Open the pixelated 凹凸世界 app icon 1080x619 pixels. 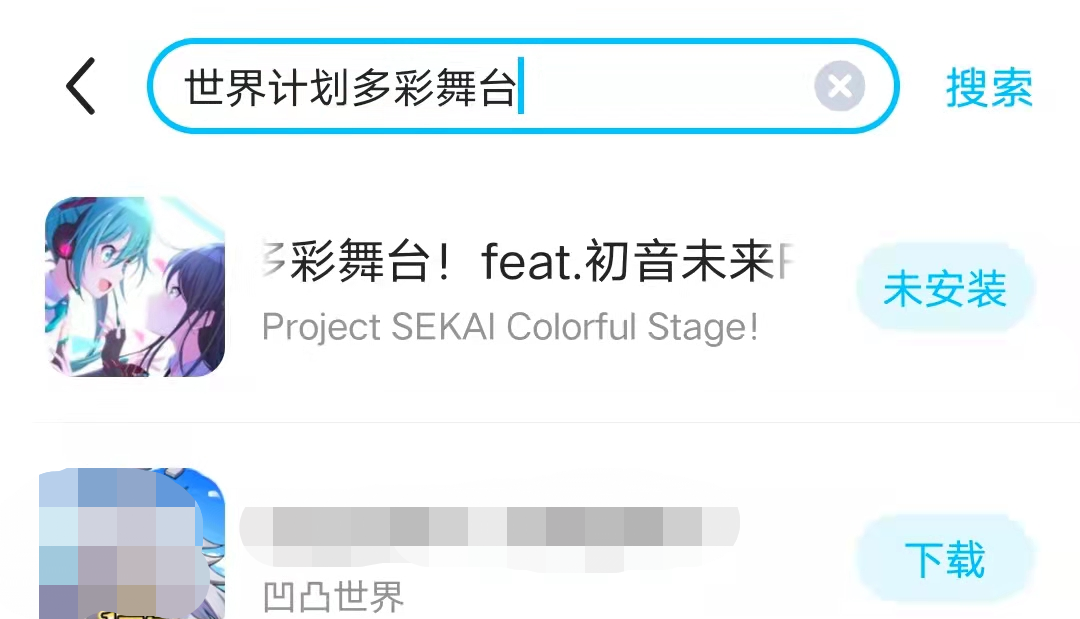point(132,545)
